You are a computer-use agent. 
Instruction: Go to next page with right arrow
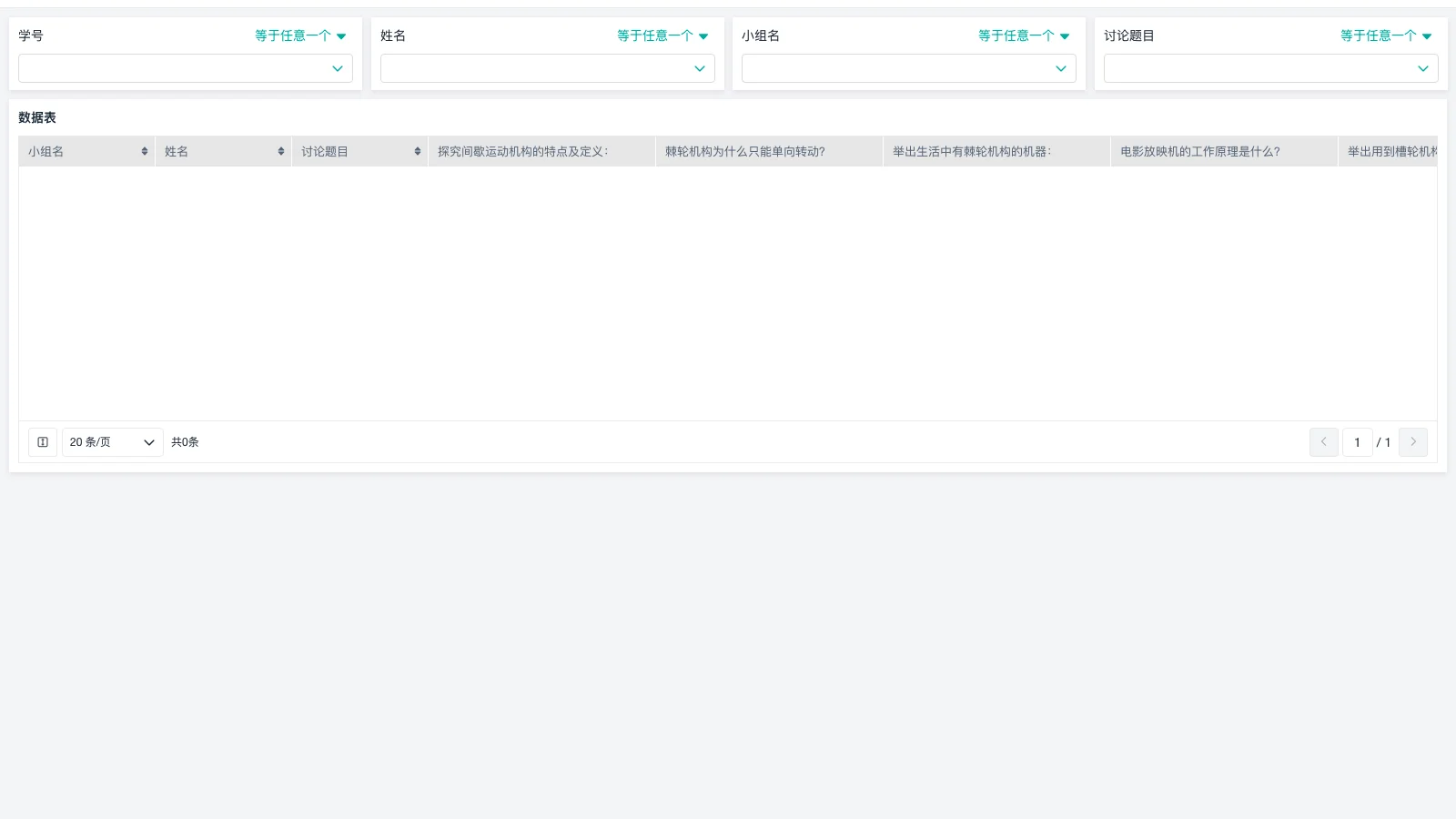click(1412, 442)
